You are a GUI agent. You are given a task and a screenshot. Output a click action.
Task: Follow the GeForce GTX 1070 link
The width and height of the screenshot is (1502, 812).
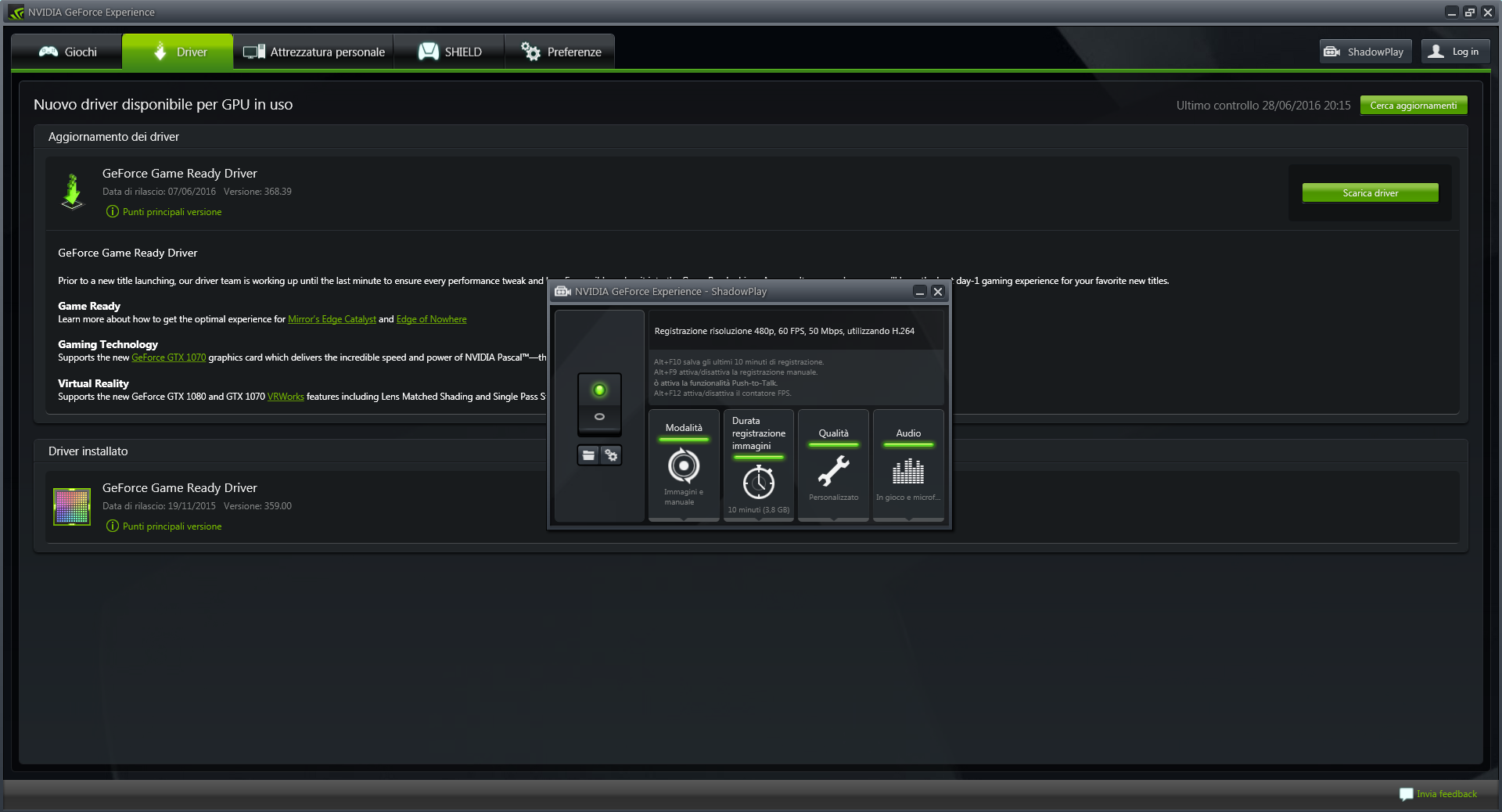[x=168, y=357]
